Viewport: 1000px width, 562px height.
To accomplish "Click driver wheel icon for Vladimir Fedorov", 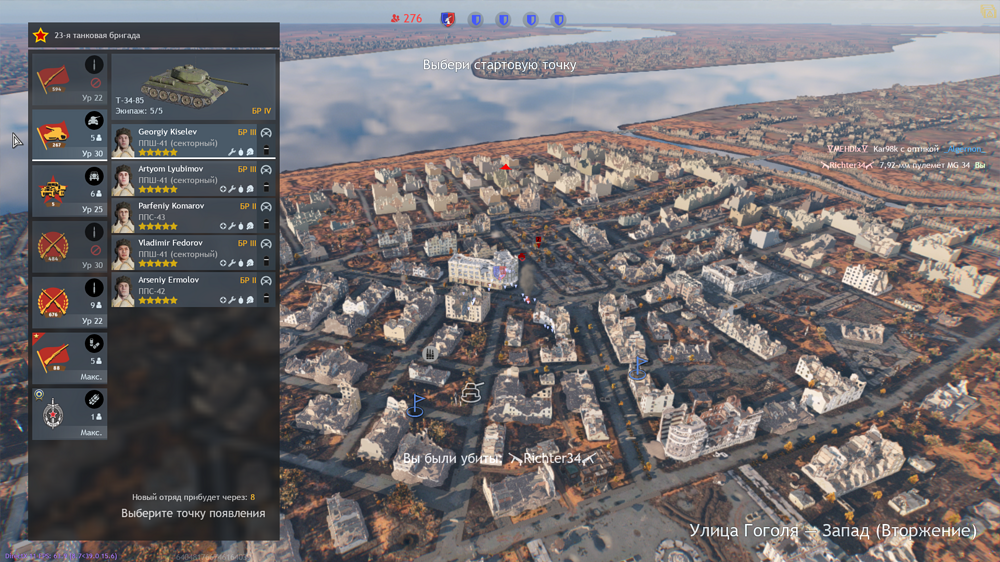I will click(266, 244).
